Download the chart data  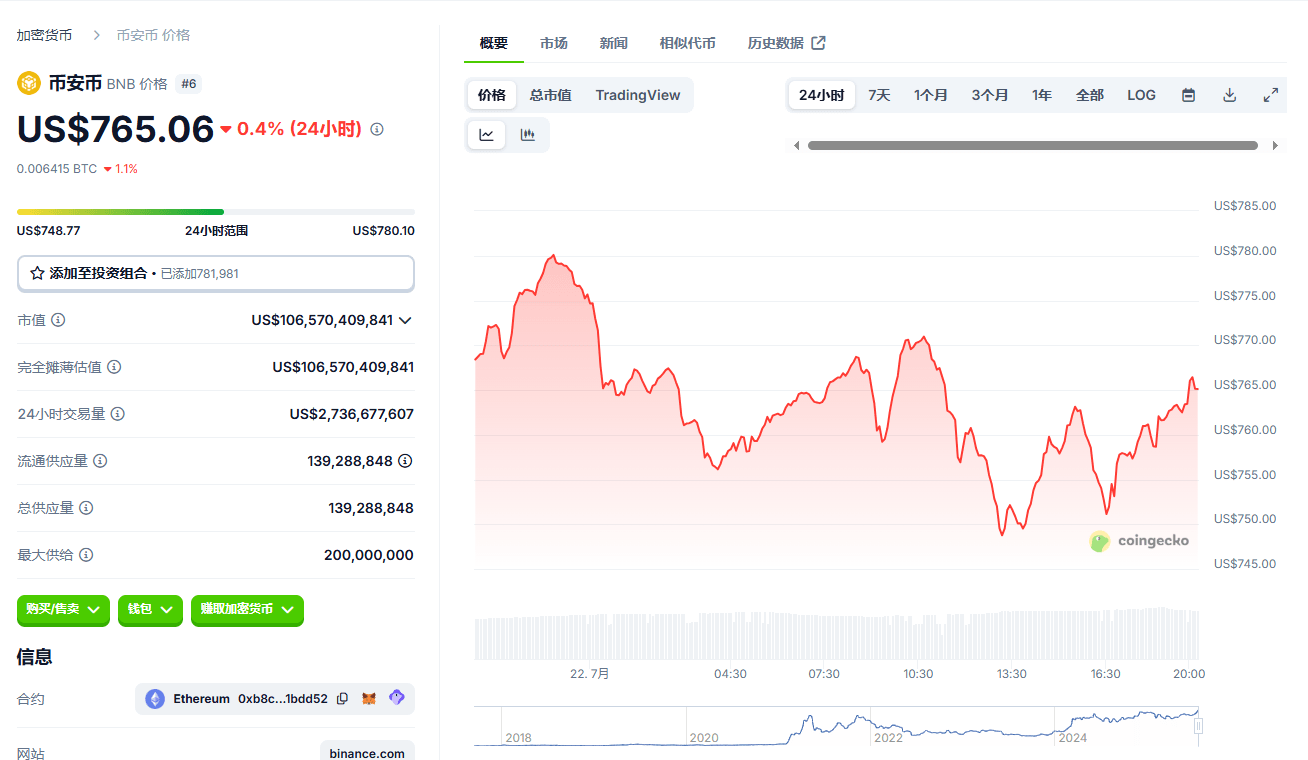pos(1230,95)
